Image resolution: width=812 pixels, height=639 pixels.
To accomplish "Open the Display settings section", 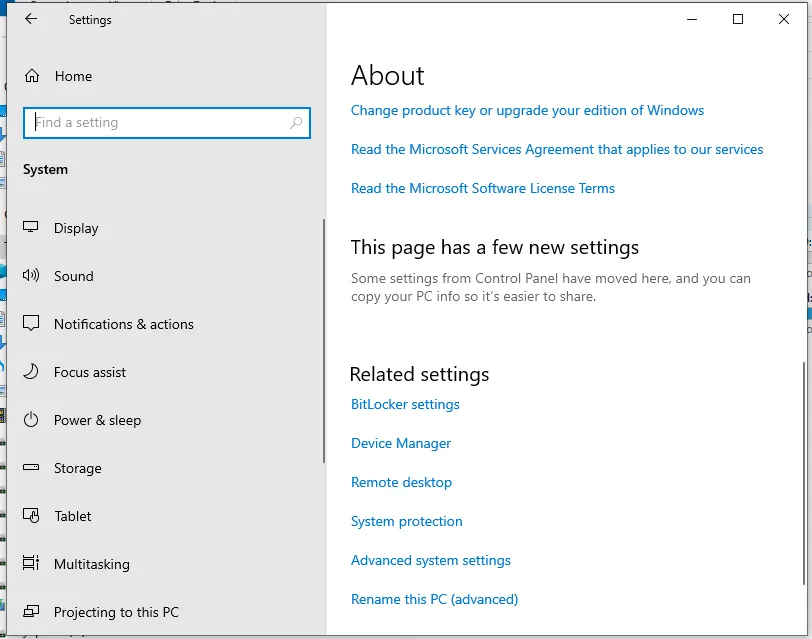I will coord(76,228).
